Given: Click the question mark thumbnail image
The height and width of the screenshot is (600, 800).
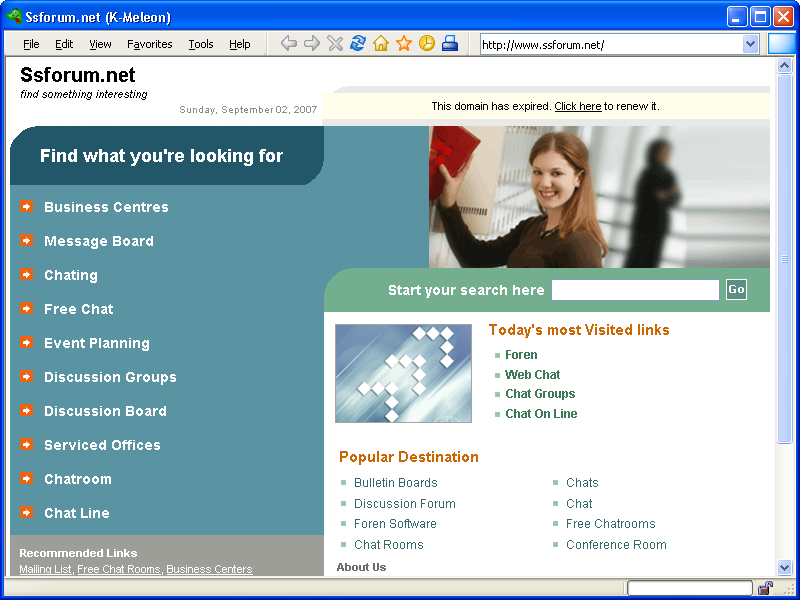Looking at the screenshot, I should 403,373.
